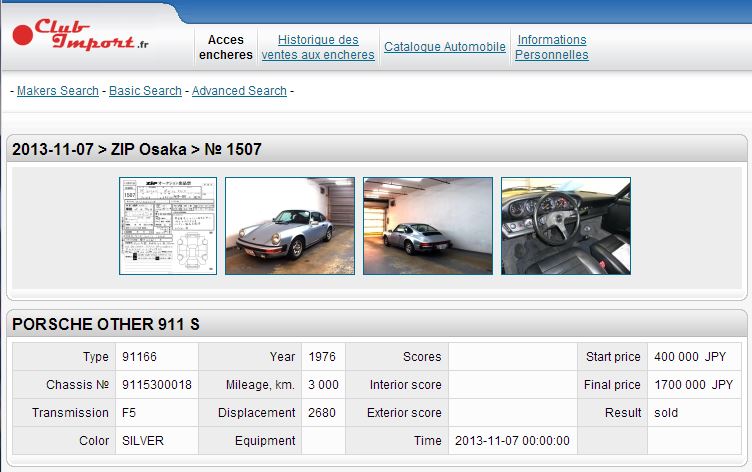
Task: Select the type value 91166
Action: pyautogui.click(x=139, y=357)
